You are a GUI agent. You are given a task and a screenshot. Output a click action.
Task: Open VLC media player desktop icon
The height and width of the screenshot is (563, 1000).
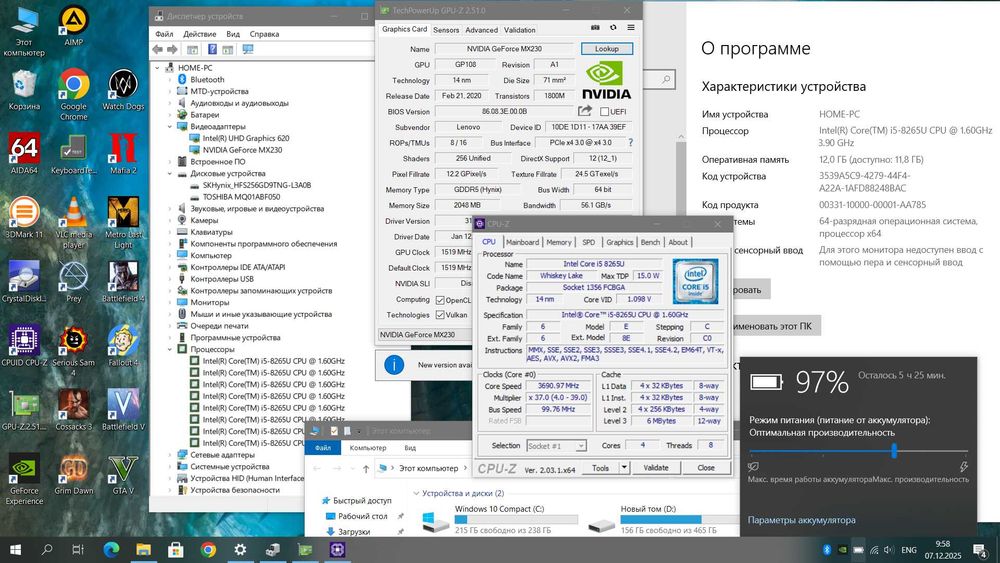click(x=73, y=223)
